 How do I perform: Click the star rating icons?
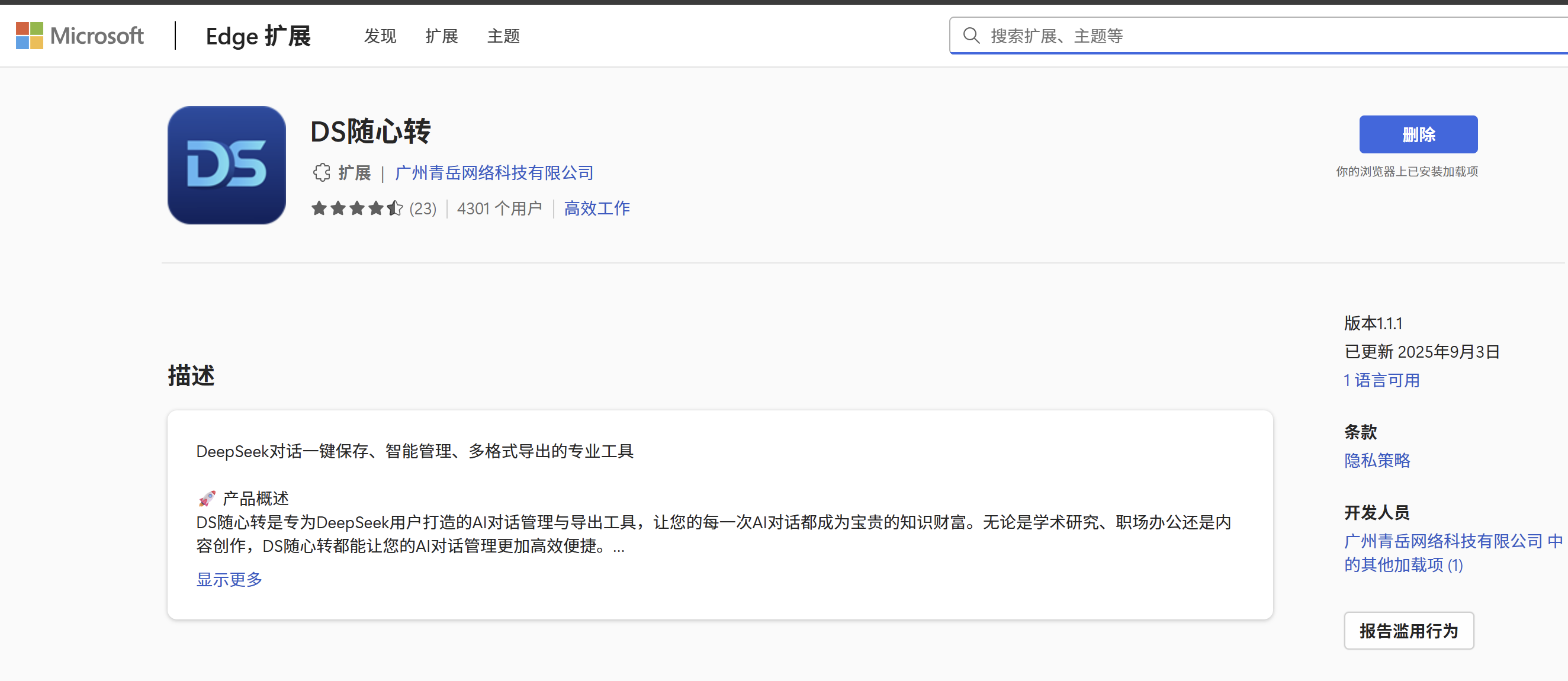[356, 209]
